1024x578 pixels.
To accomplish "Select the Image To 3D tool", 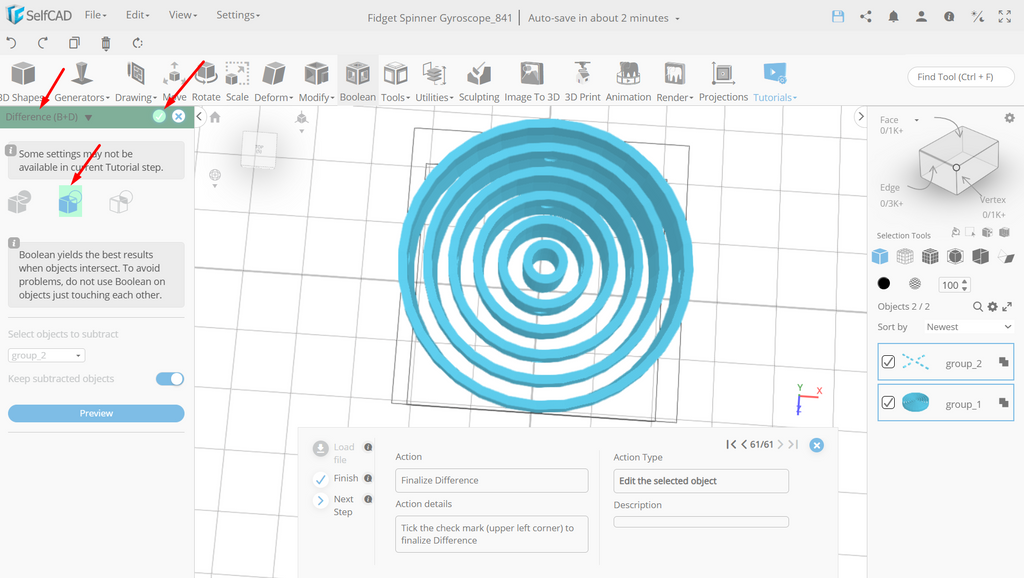I will point(532,82).
